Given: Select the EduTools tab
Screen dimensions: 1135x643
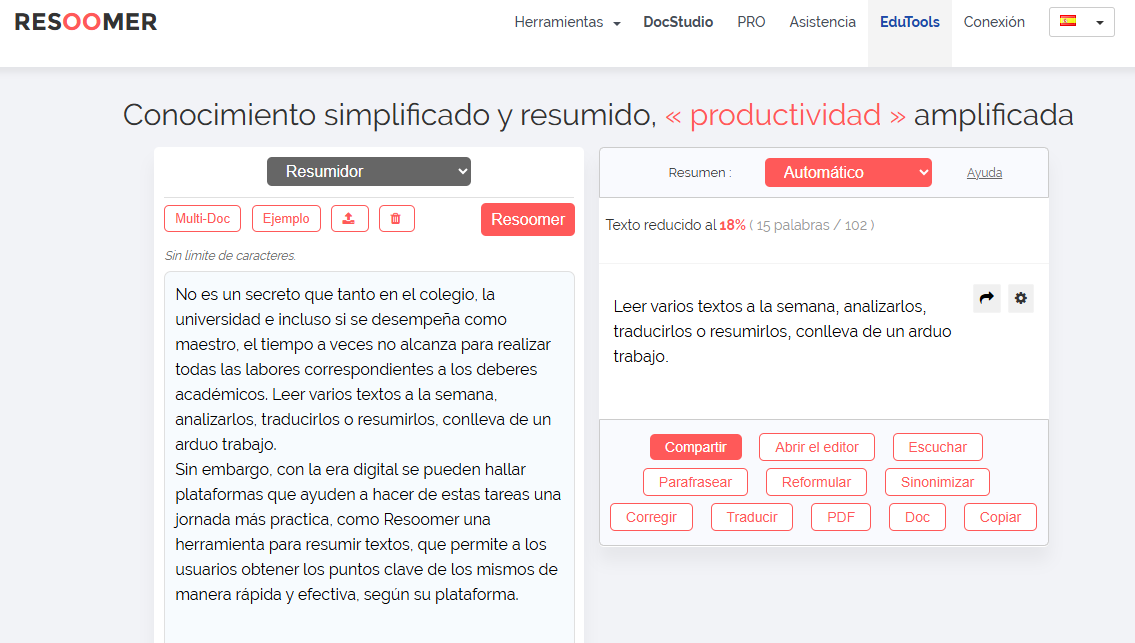Looking at the screenshot, I should [910, 22].
